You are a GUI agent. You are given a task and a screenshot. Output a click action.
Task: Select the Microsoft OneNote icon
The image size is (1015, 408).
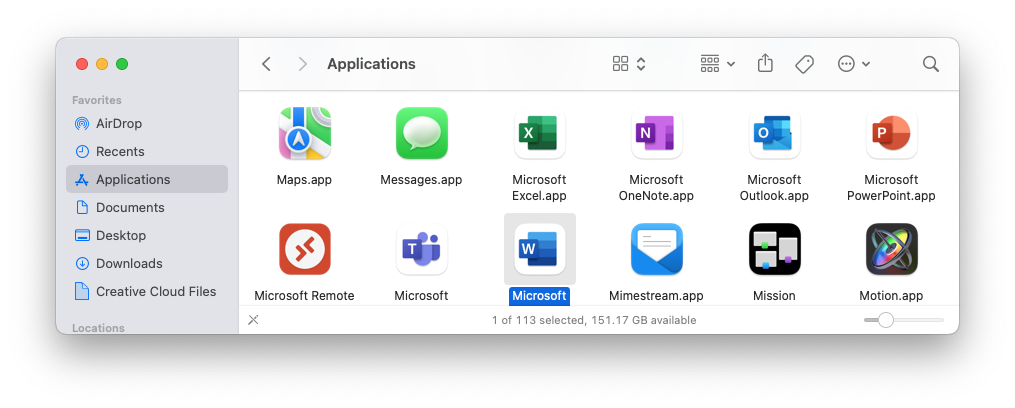coord(656,134)
